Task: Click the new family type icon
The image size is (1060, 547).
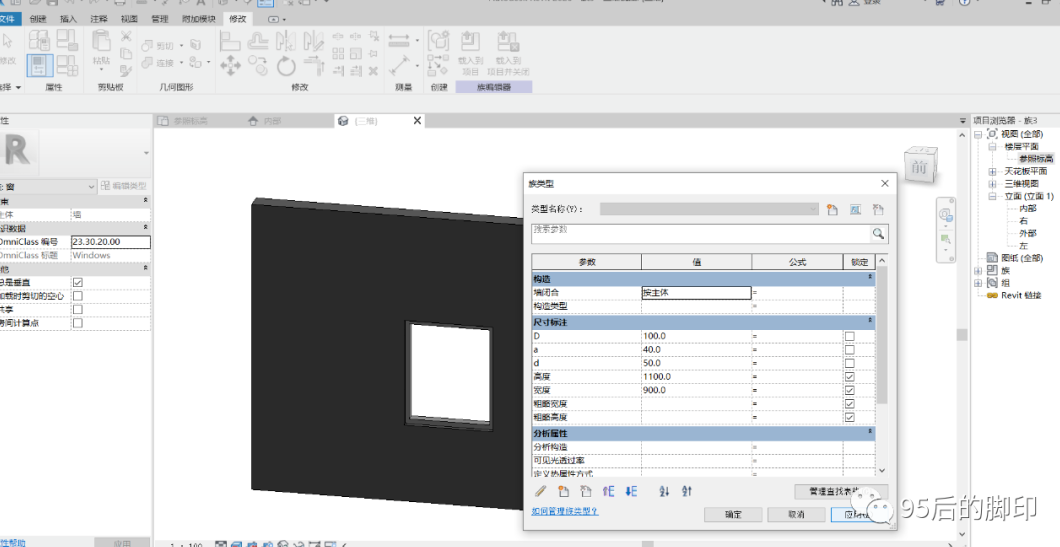Action: (832, 210)
